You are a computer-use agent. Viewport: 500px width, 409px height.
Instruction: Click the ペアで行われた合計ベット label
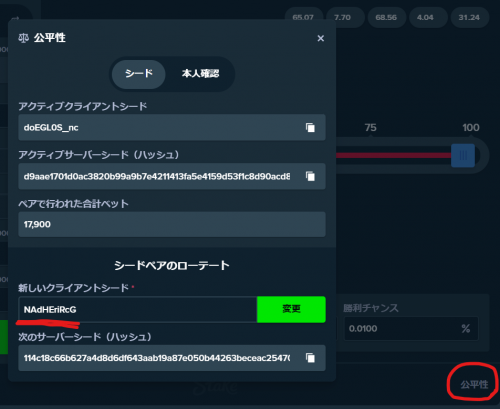coord(73,203)
